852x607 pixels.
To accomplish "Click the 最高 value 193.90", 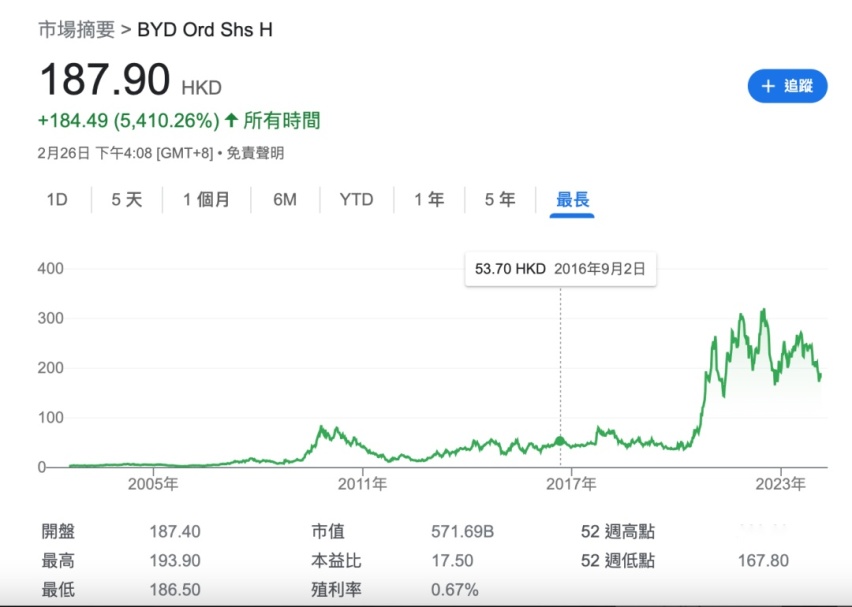I will click(x=175, y=560).
